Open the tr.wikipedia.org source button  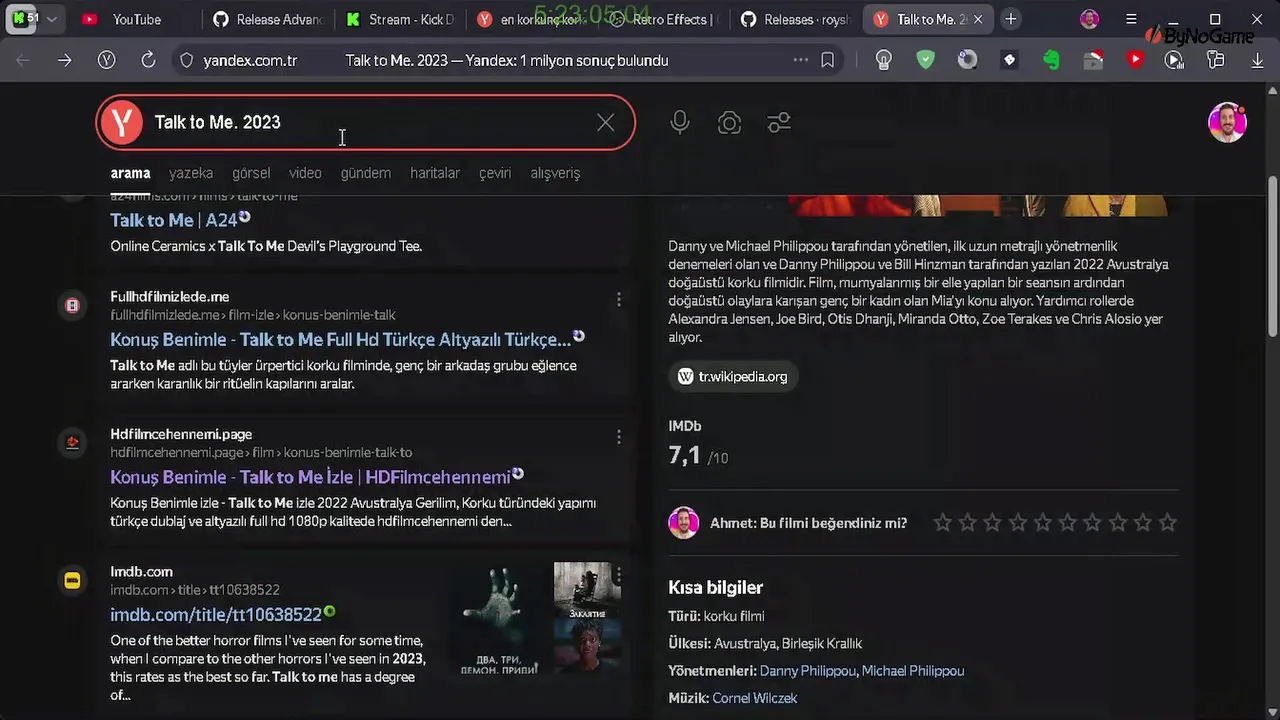[733, 377]
